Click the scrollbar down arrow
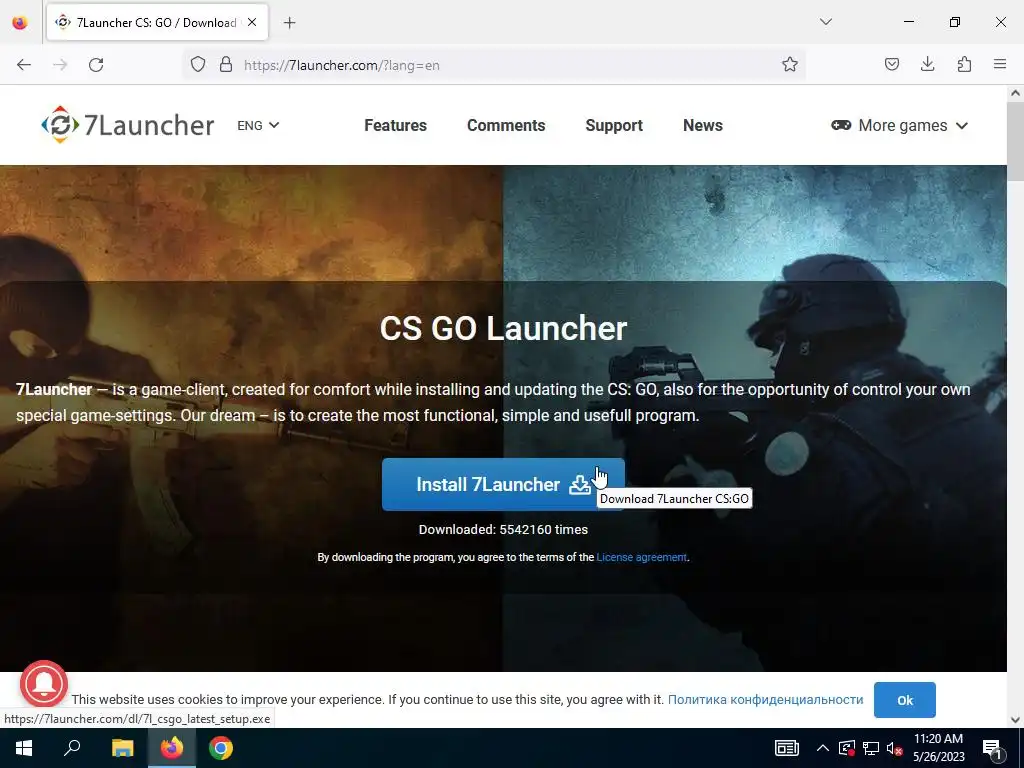The width and height of the screenshot is (1024, 768). [x=1015, y=720]
